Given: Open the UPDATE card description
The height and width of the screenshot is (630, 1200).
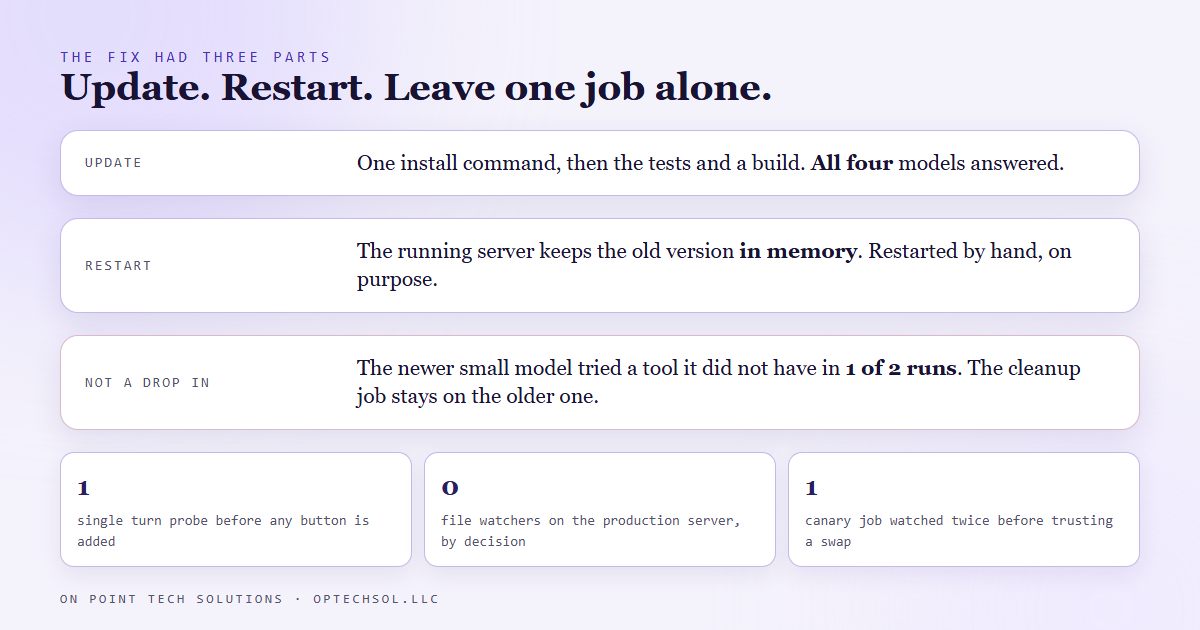Looking at the screenshot, I should click(710, 163).
